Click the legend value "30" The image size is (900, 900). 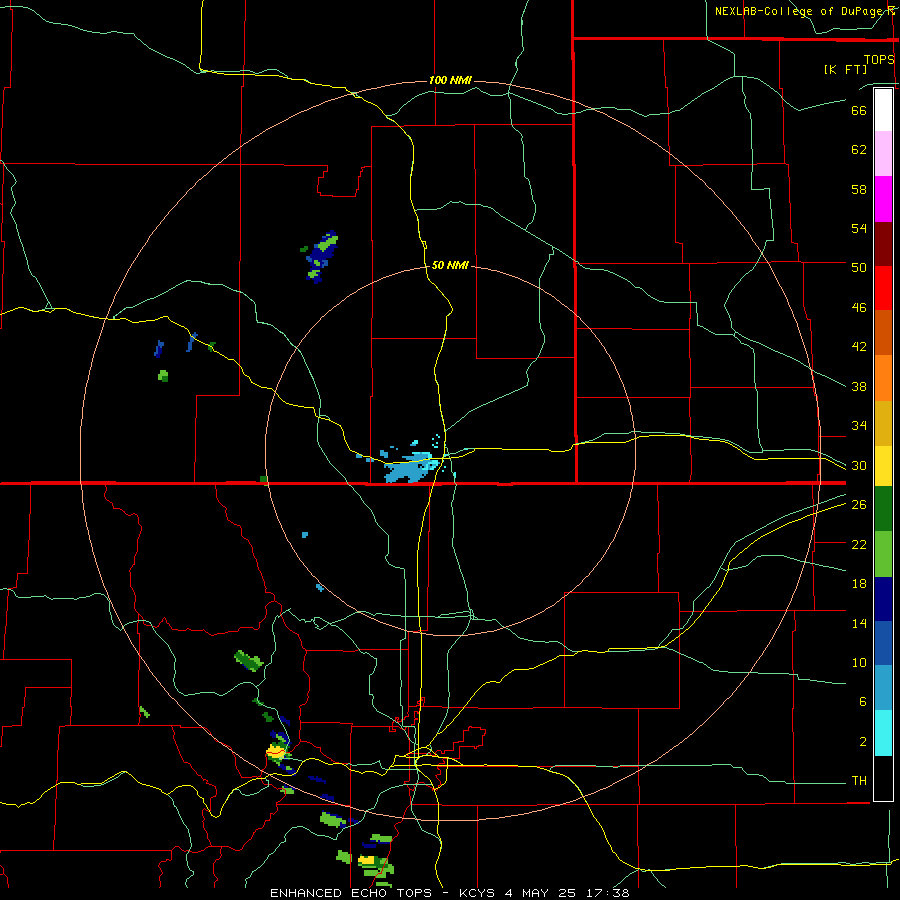(859, 465)
